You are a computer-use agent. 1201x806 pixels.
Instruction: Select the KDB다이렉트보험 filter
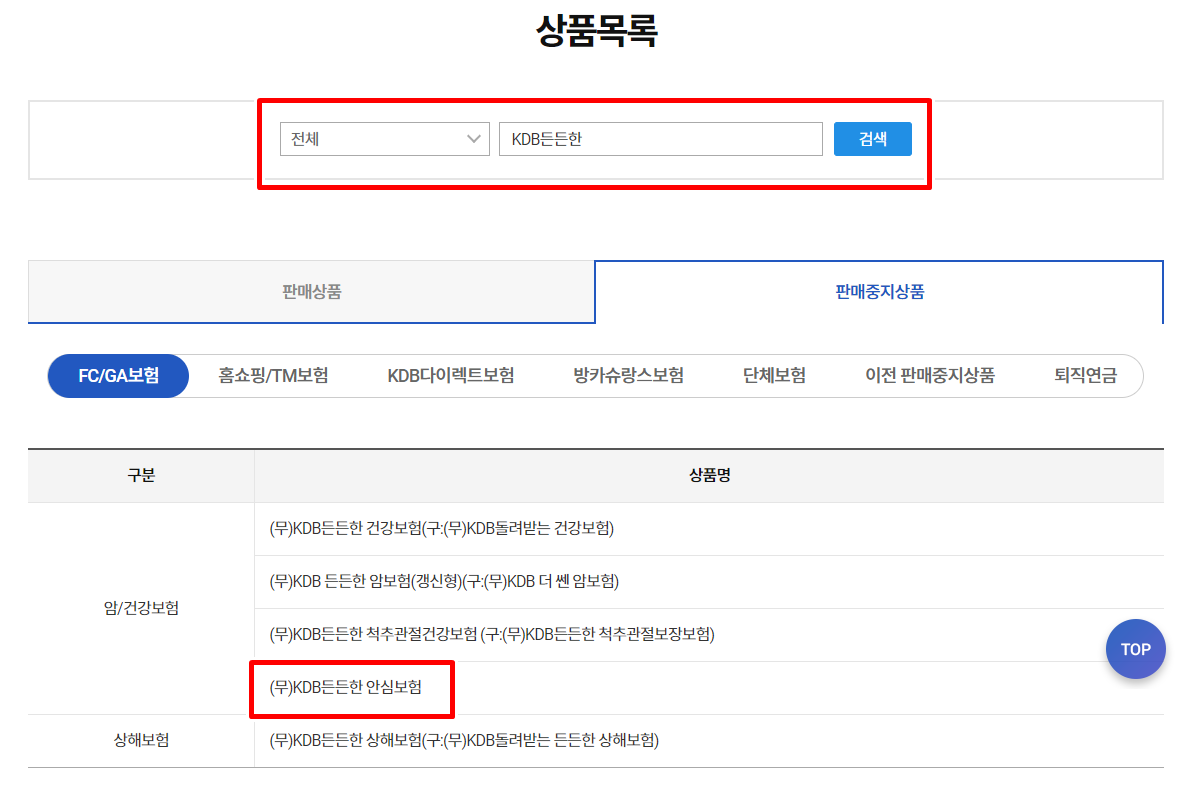click(x=451, y=376)
